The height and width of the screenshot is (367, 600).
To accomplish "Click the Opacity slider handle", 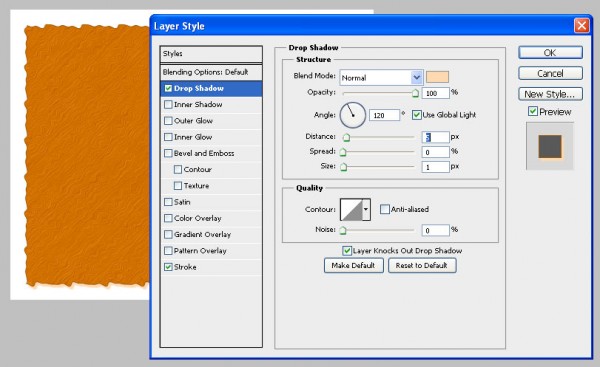I will coord(415,93).
